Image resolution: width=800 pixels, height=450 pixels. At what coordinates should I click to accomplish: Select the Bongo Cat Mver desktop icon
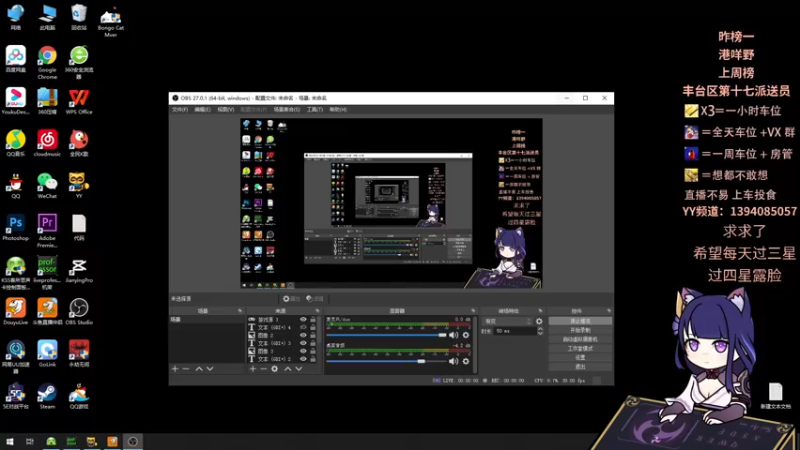coord(111,21)
